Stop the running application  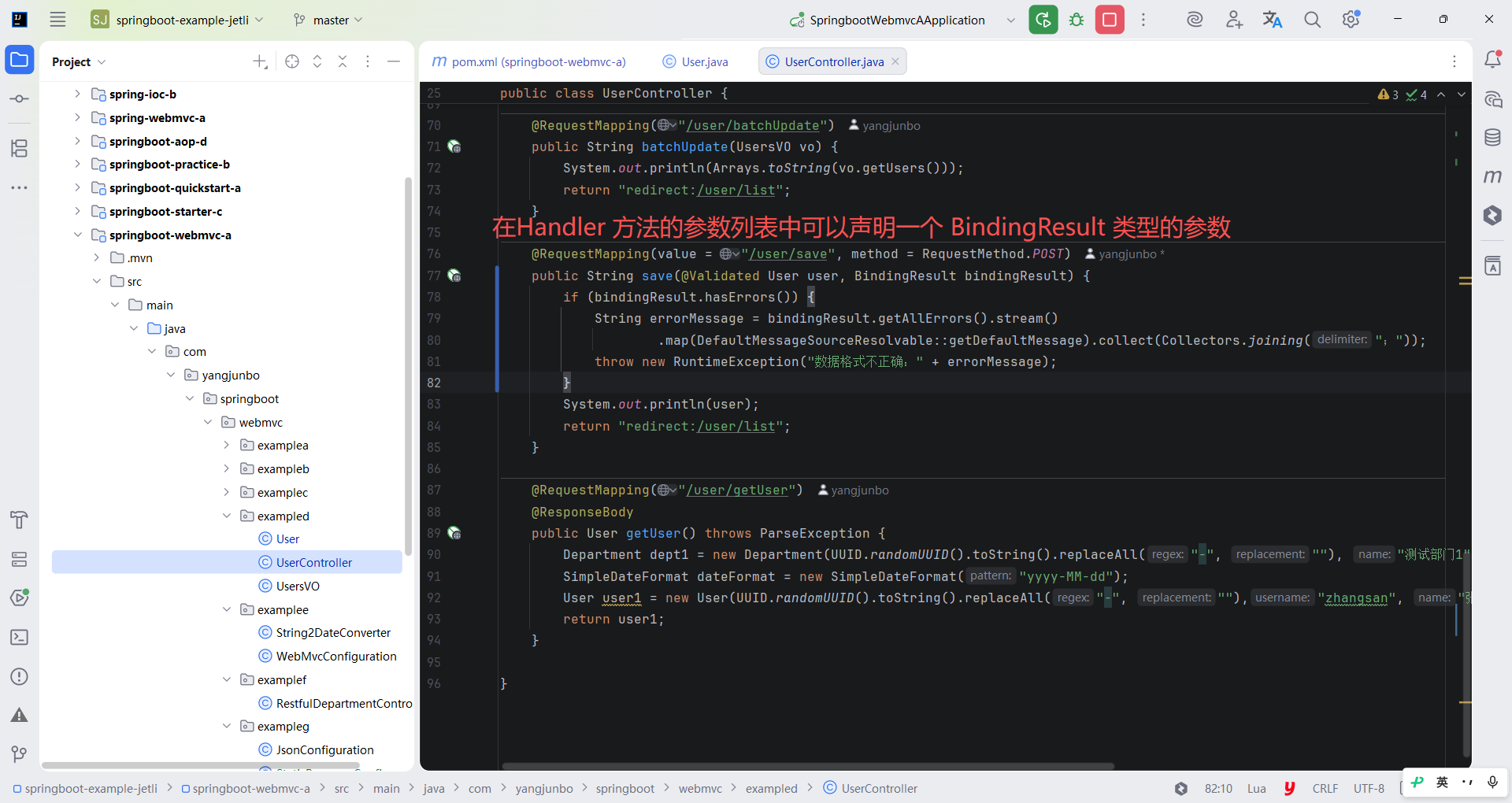point(1110,20)
